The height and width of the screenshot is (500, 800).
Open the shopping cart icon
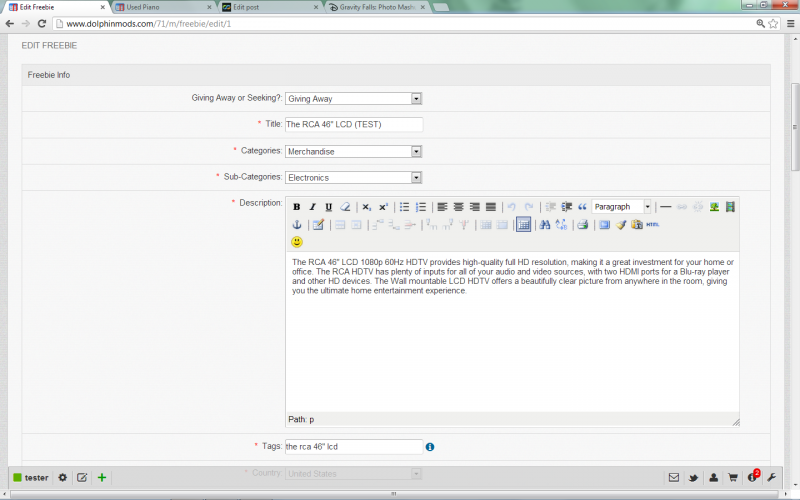point(733,478)
